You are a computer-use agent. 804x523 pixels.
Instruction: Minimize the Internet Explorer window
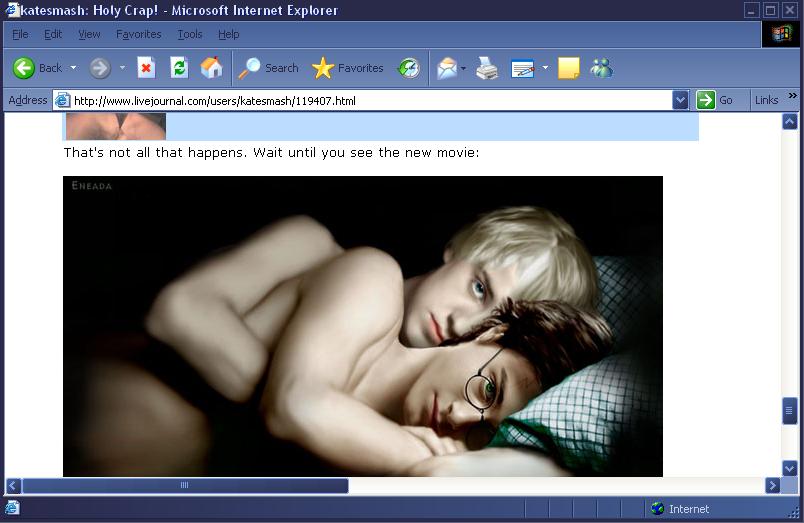click(x=752, y=10)
